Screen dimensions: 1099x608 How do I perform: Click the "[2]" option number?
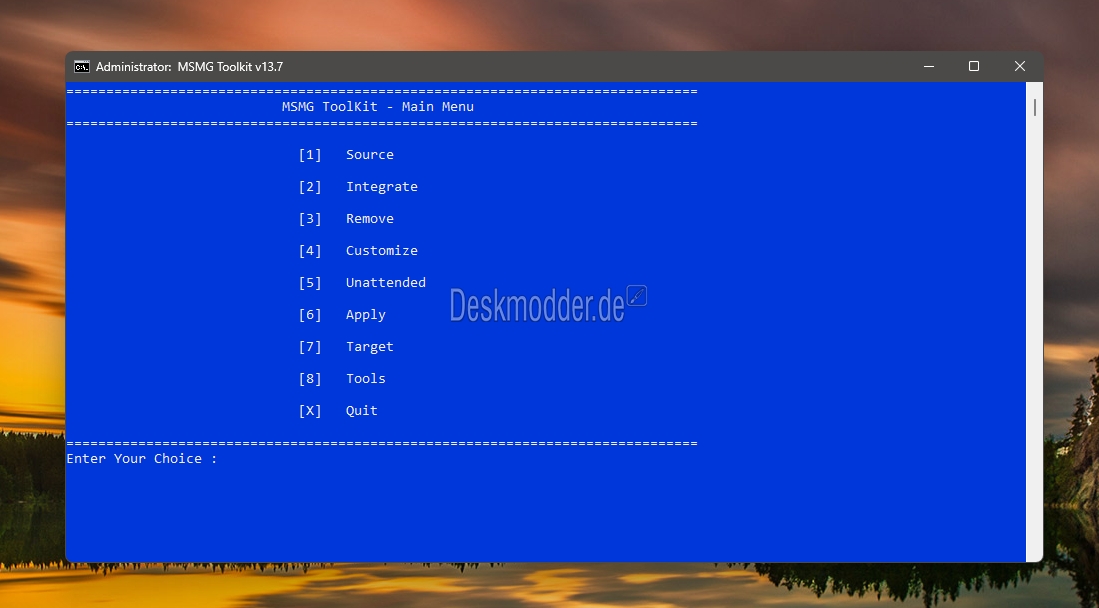click(x=310, y=187)
